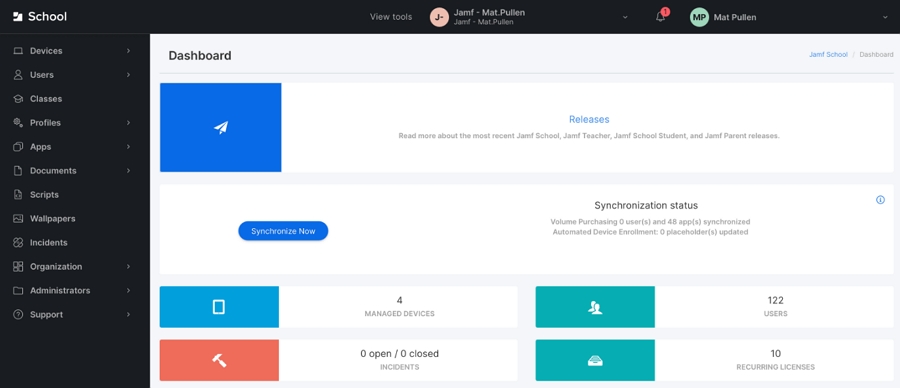Click the Profiles gear icon in sidebar
900x388 pixels.
[x=18, y=123]
